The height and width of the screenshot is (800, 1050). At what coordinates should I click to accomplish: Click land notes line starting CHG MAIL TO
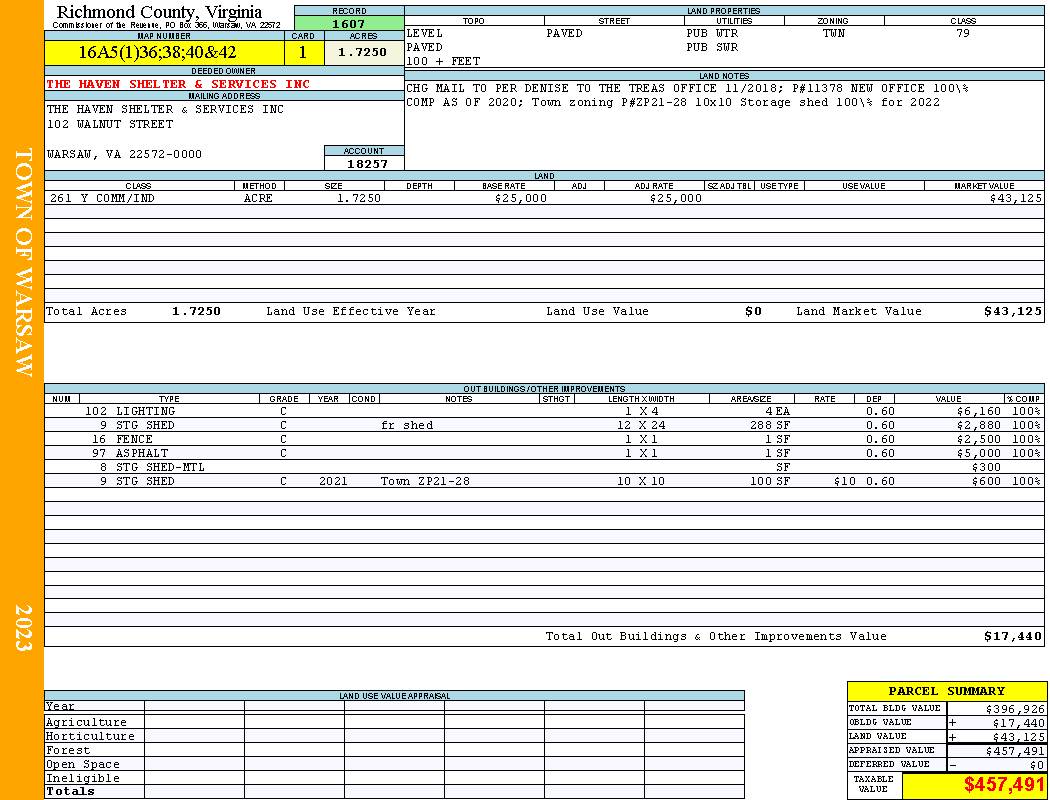point(687,88)
